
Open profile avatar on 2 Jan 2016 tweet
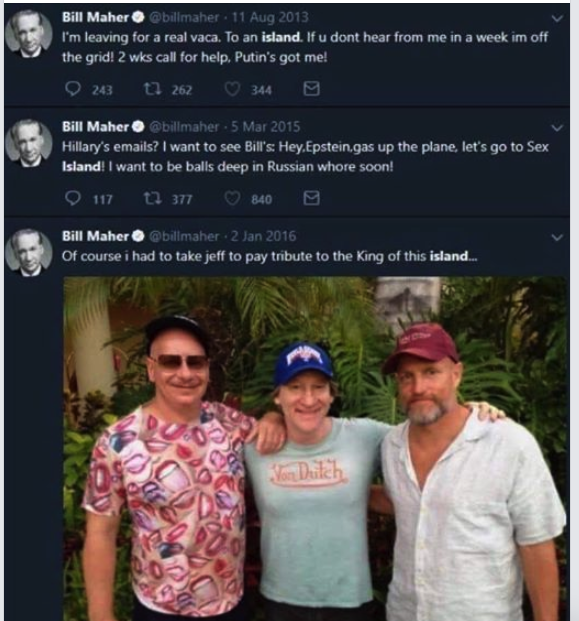click(x=29, y=252)
